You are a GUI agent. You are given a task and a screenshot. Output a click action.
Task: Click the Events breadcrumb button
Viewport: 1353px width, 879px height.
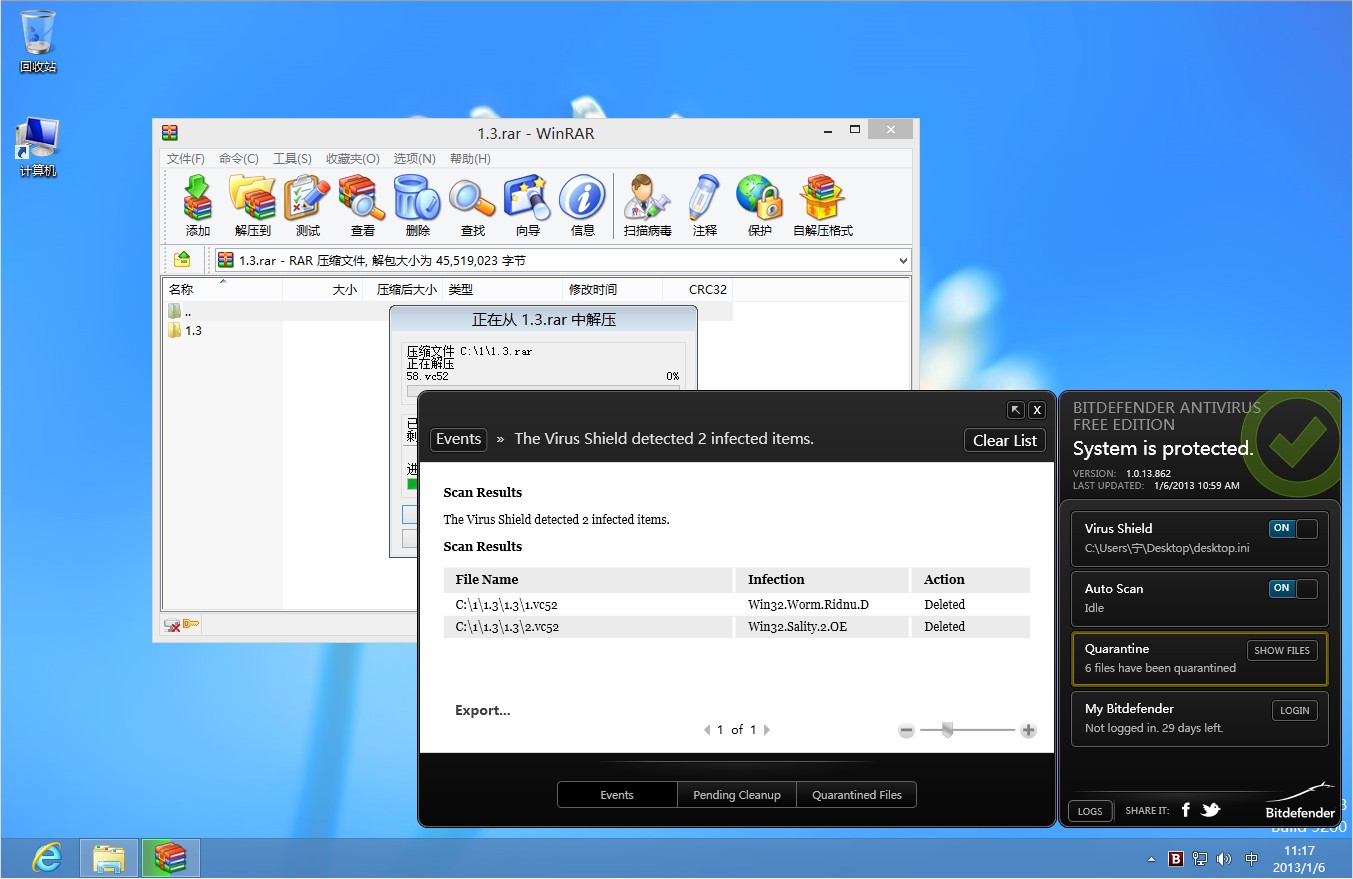[x=459, y=439]
